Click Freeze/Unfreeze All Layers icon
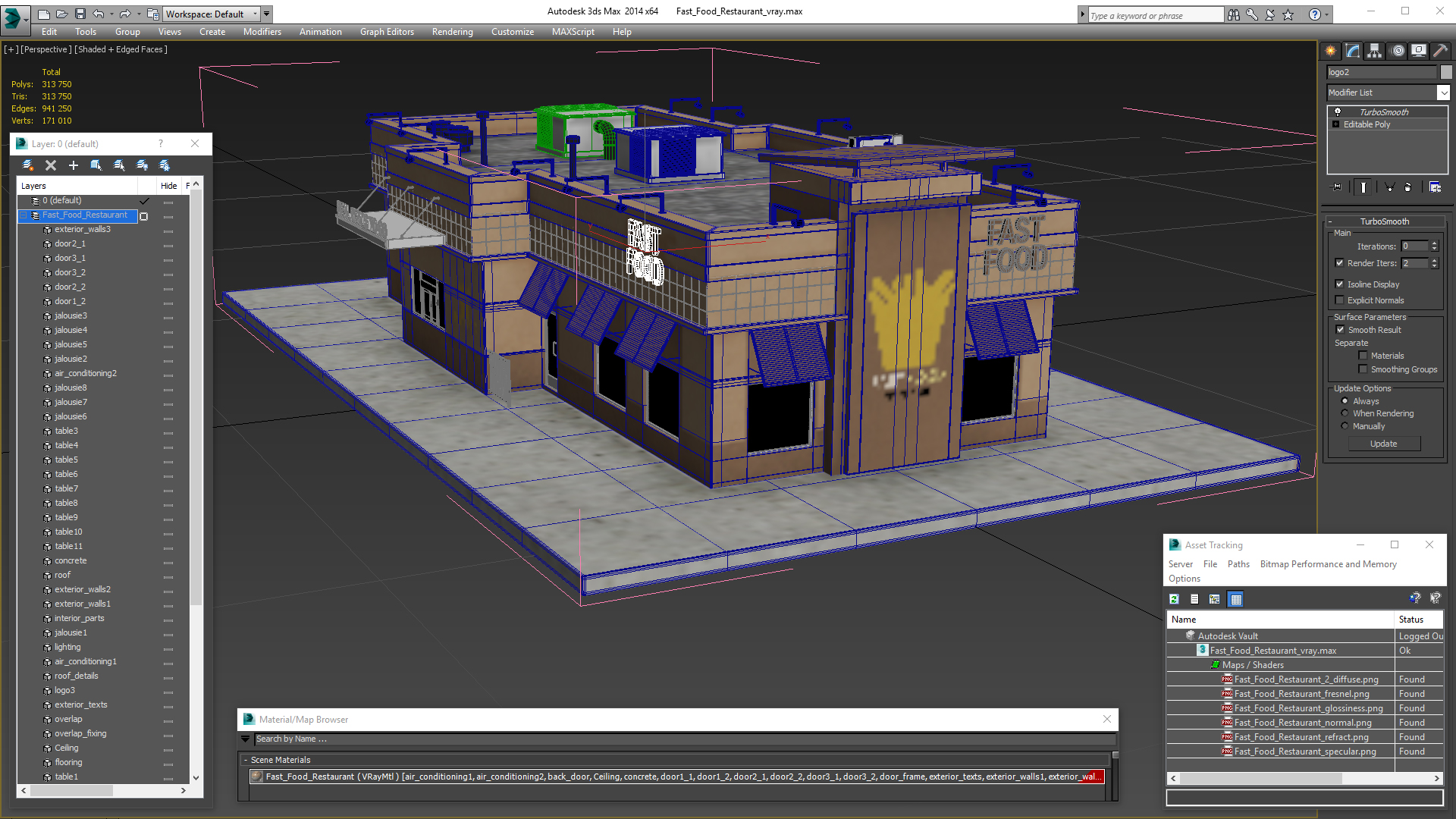1456x819 pixels. (x=165, y=165)
